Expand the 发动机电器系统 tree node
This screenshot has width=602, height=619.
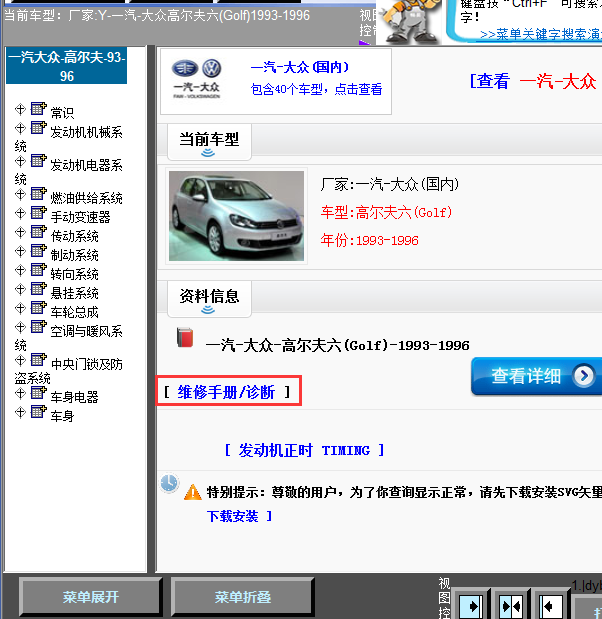20,161
